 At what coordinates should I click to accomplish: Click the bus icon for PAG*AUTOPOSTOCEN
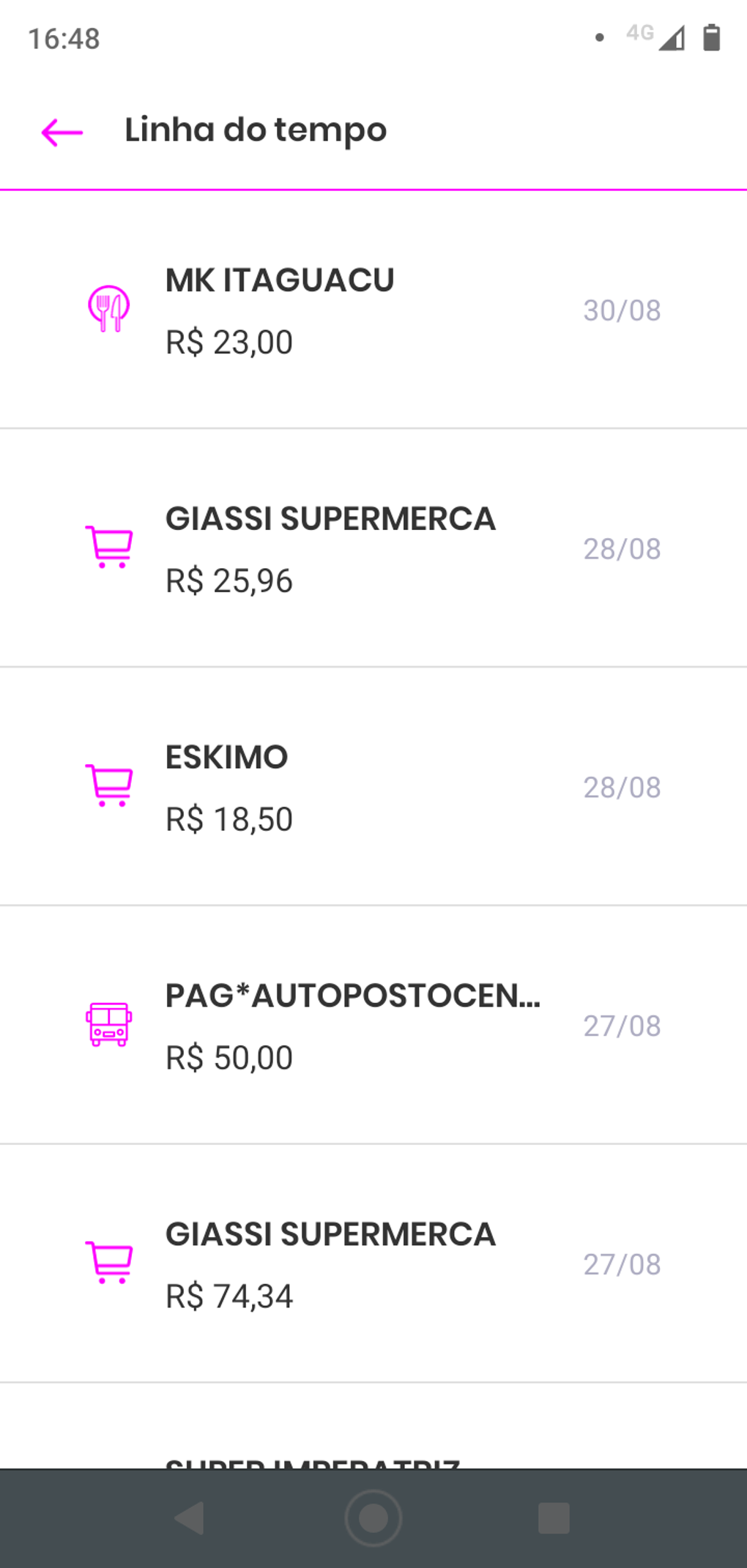(109, 1024)
